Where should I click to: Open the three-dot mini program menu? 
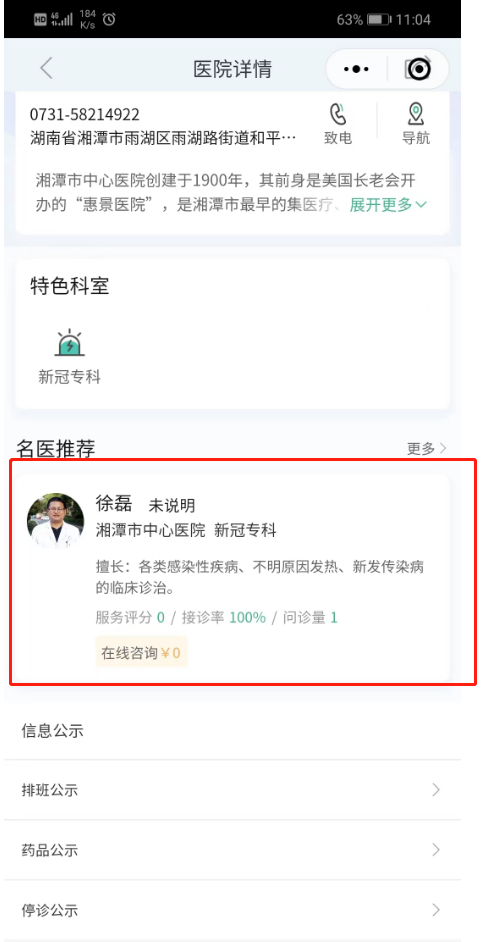coord(356,69)
